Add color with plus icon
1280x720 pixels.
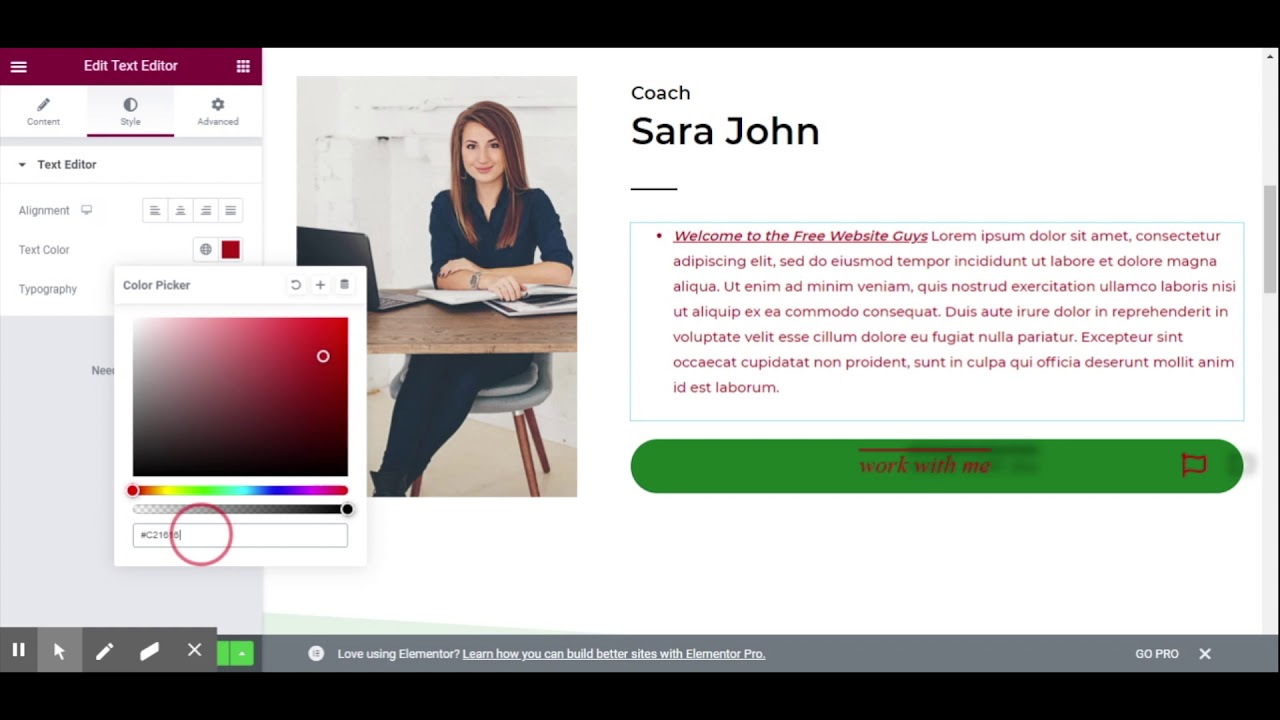click(320, 285)
